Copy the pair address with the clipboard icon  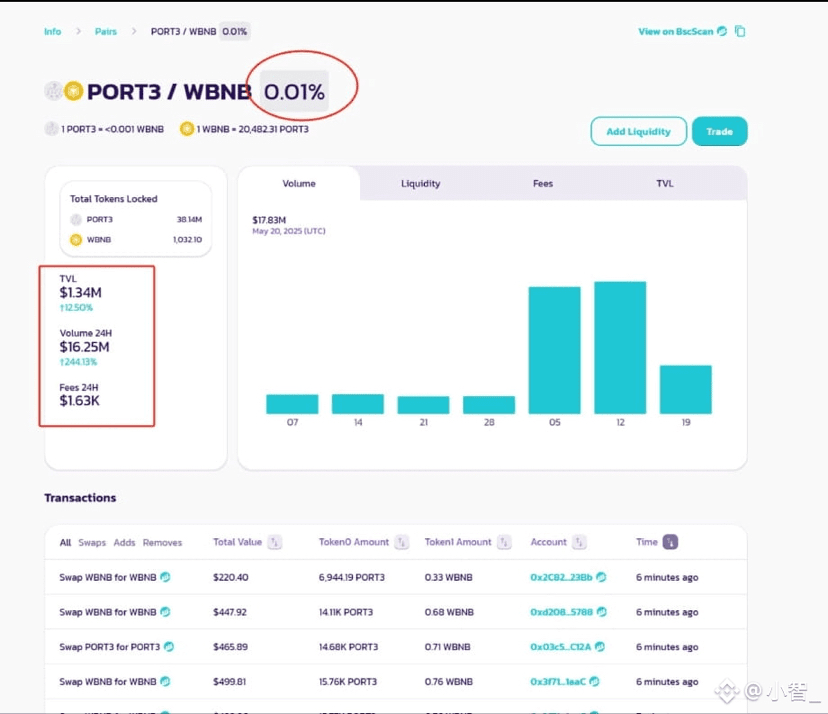(740, 31)
